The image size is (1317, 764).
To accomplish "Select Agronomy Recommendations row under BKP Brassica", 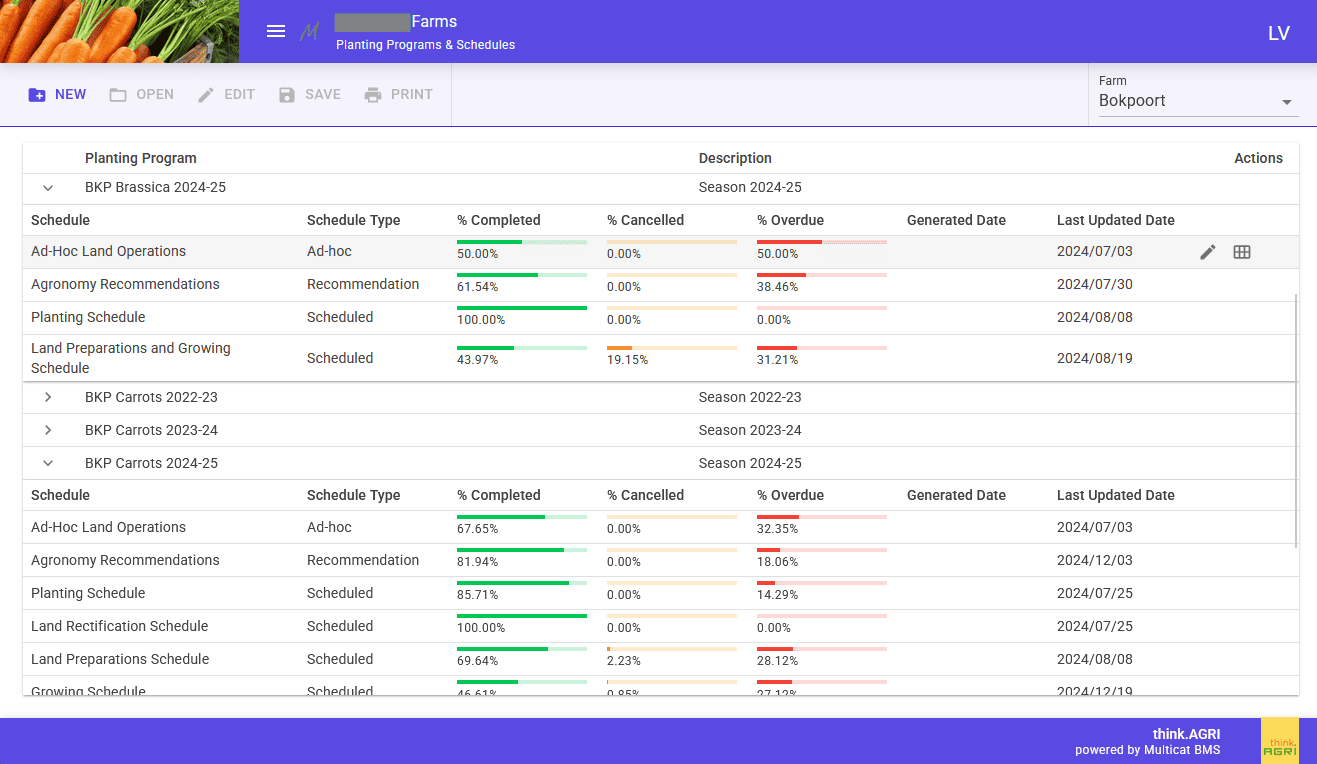I will click(125, 285).
